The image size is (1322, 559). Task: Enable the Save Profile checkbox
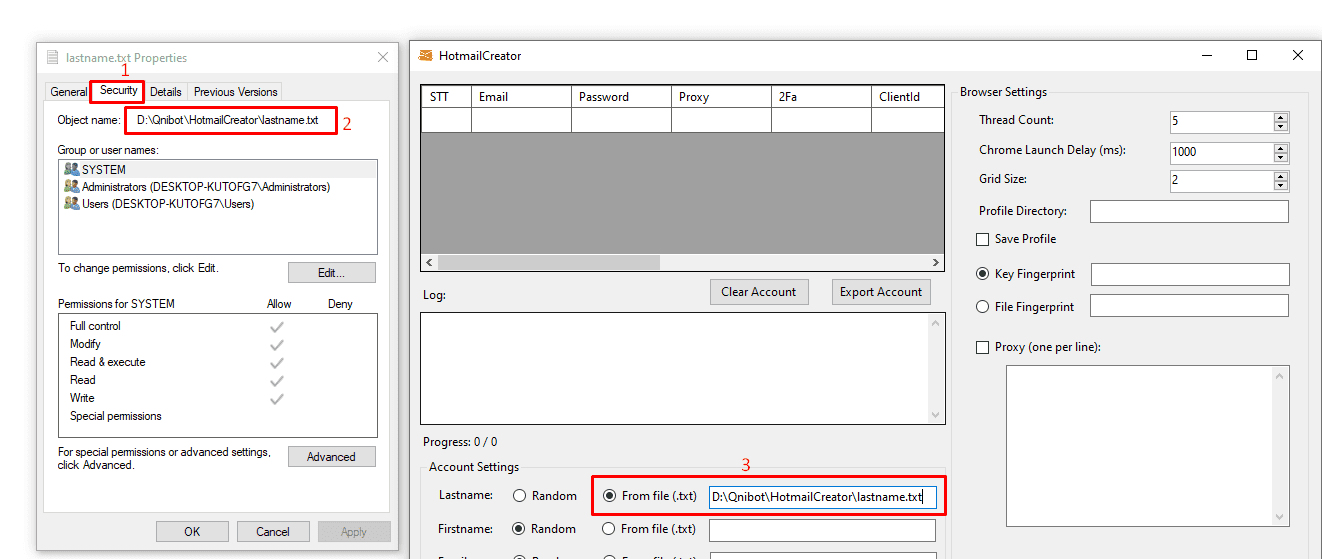[1016, 239]
